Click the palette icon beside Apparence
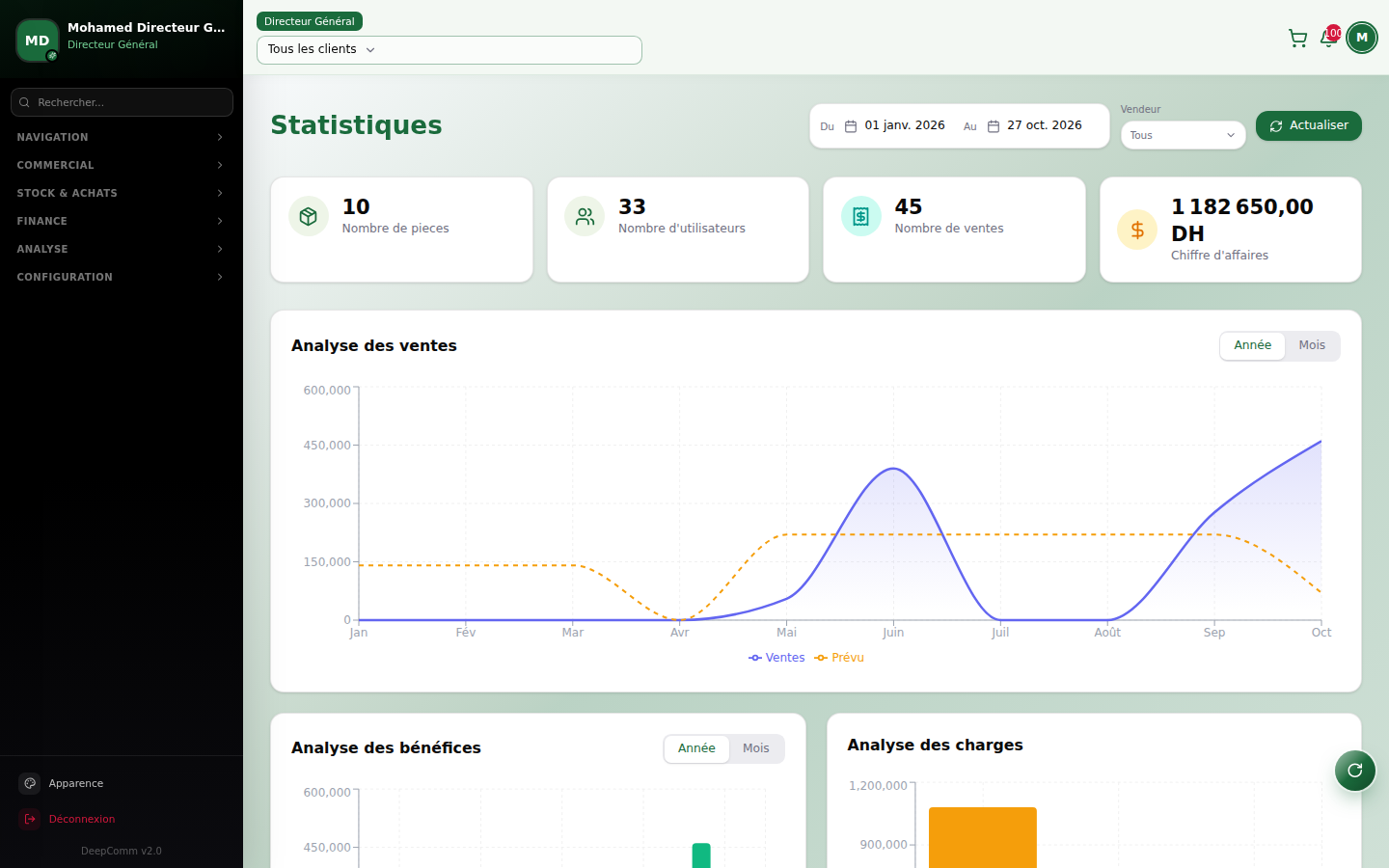 tap(30, 783)
